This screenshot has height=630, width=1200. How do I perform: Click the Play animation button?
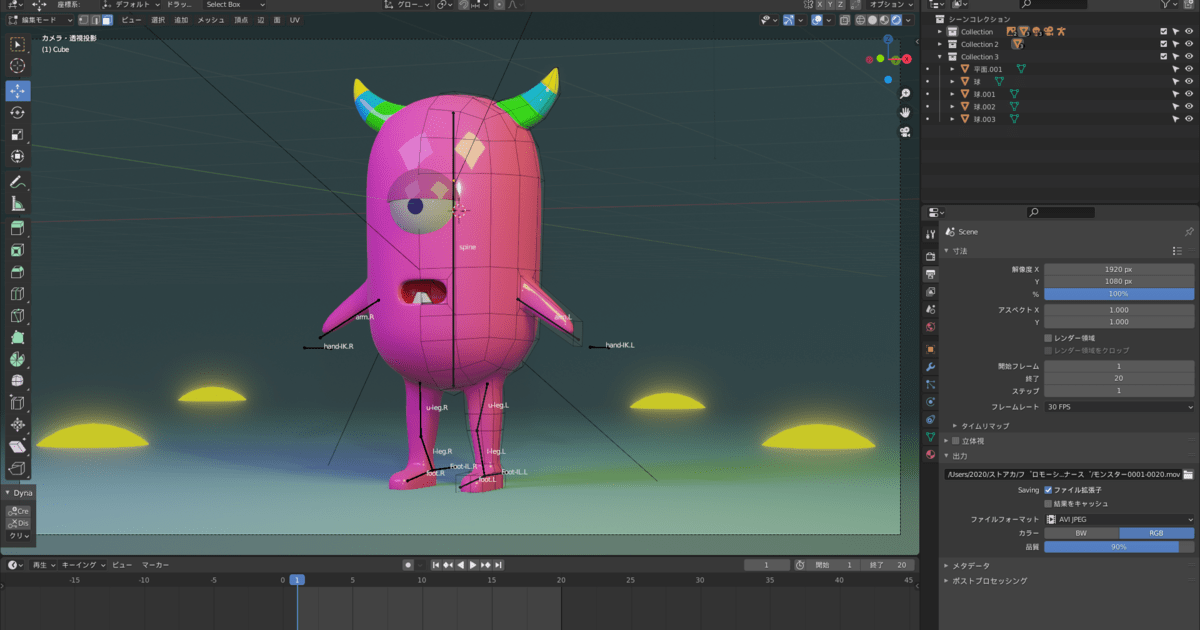473,565
